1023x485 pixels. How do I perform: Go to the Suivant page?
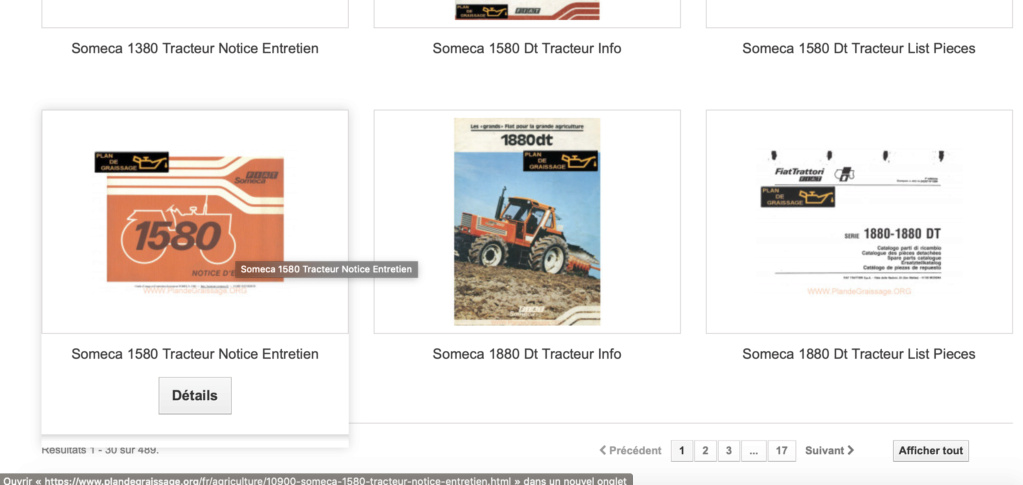(830, 450)
